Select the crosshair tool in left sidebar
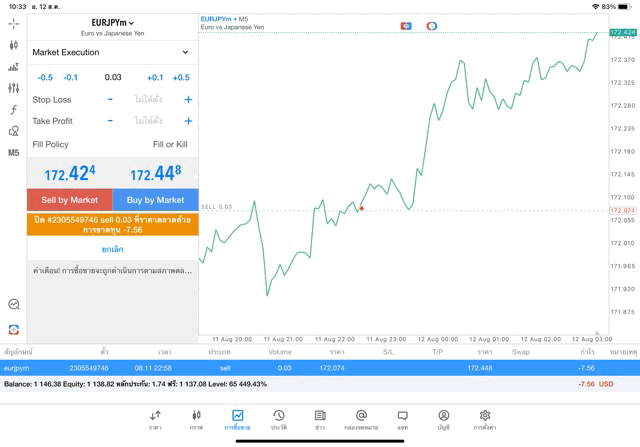 pyautogui.click(x=14, y=23)
